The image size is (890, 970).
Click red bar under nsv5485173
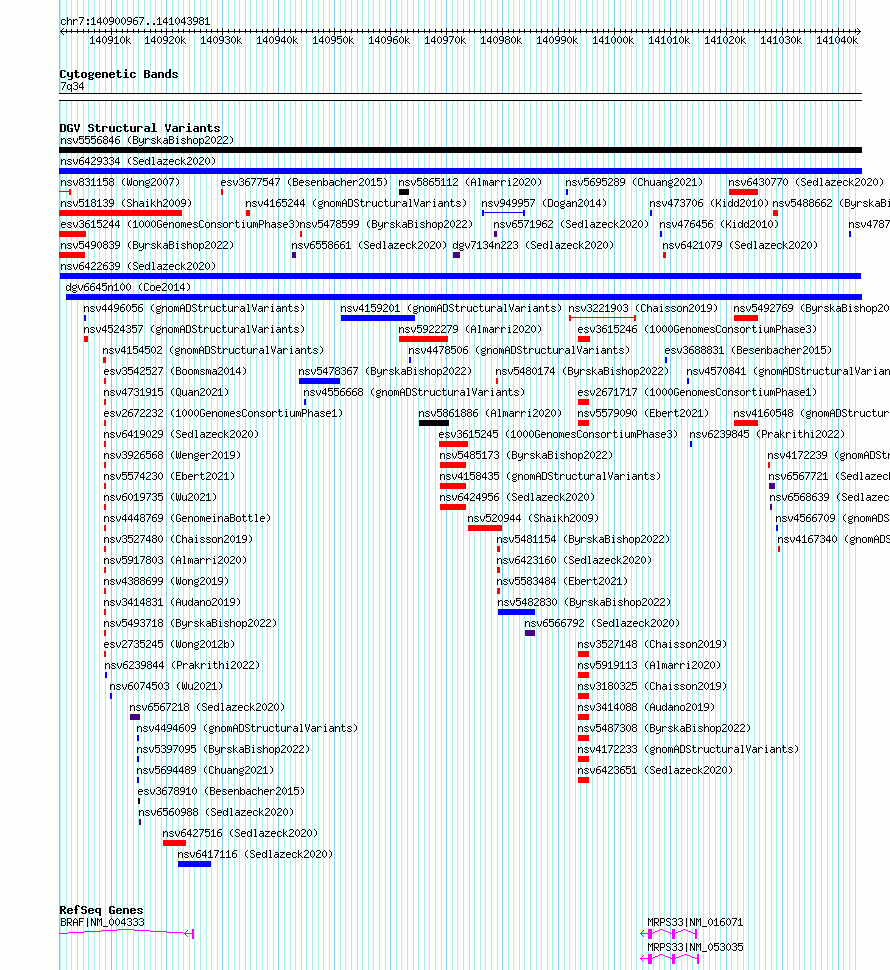click(453, 465)
